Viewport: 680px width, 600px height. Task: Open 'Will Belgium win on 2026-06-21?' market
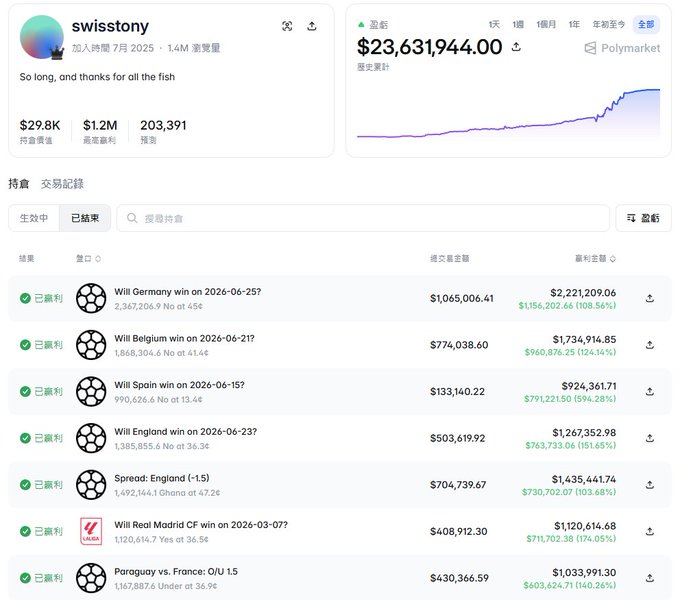click(184, 339)
